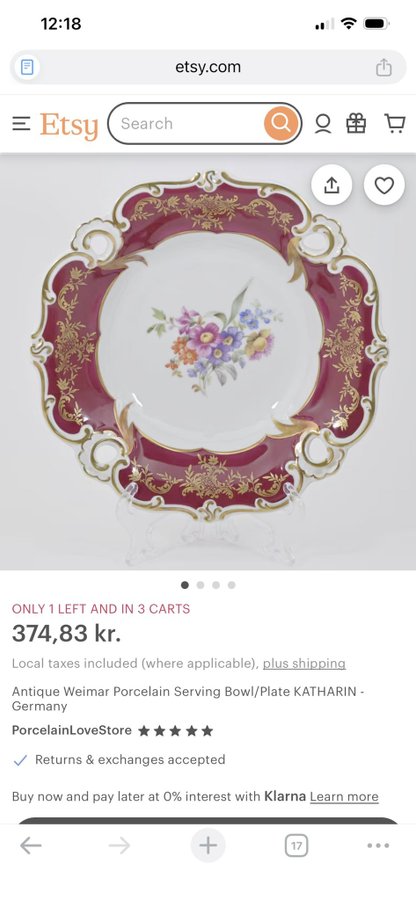Go to the Etsy logo homepage
The image size is (416, 900).
coord(69,125)
